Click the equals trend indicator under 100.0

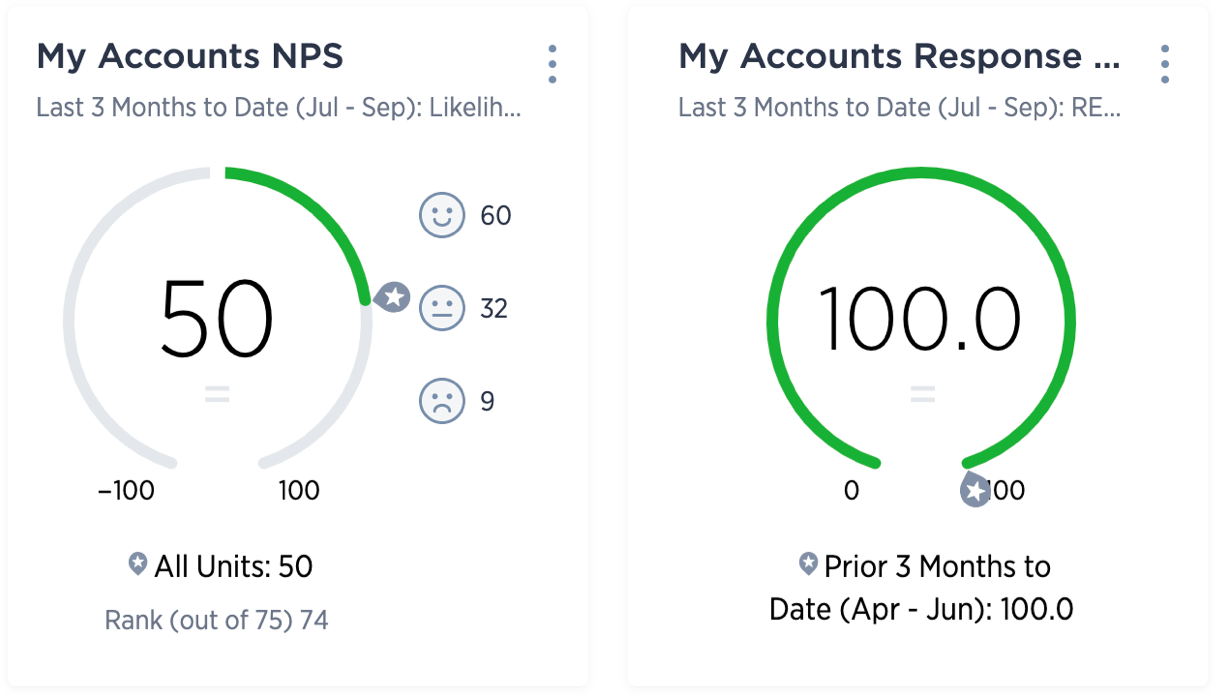(922, 396)
